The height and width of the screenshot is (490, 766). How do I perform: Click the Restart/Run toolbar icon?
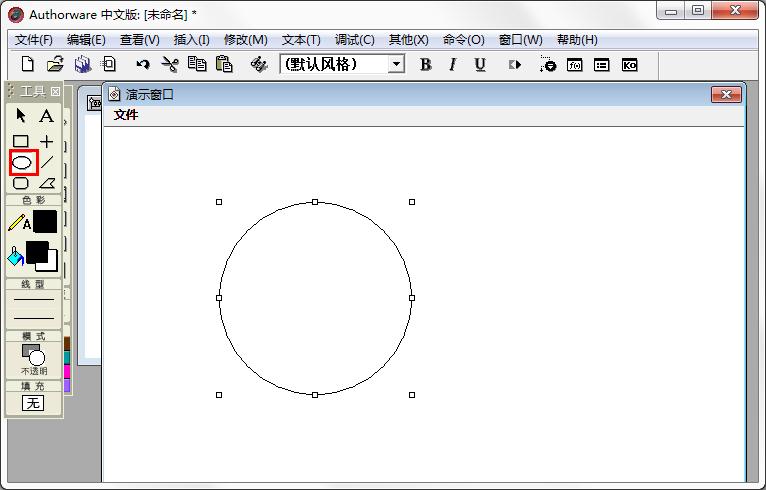(x=514, y=64)
